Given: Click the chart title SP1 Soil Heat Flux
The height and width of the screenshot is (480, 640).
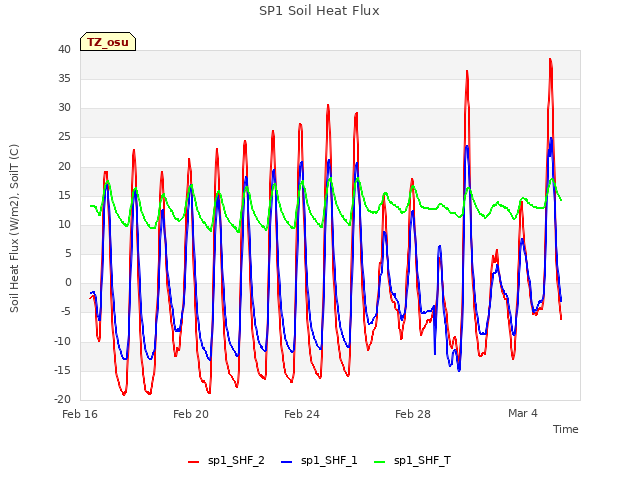Looking at the screenshot, I should (319, 11).
